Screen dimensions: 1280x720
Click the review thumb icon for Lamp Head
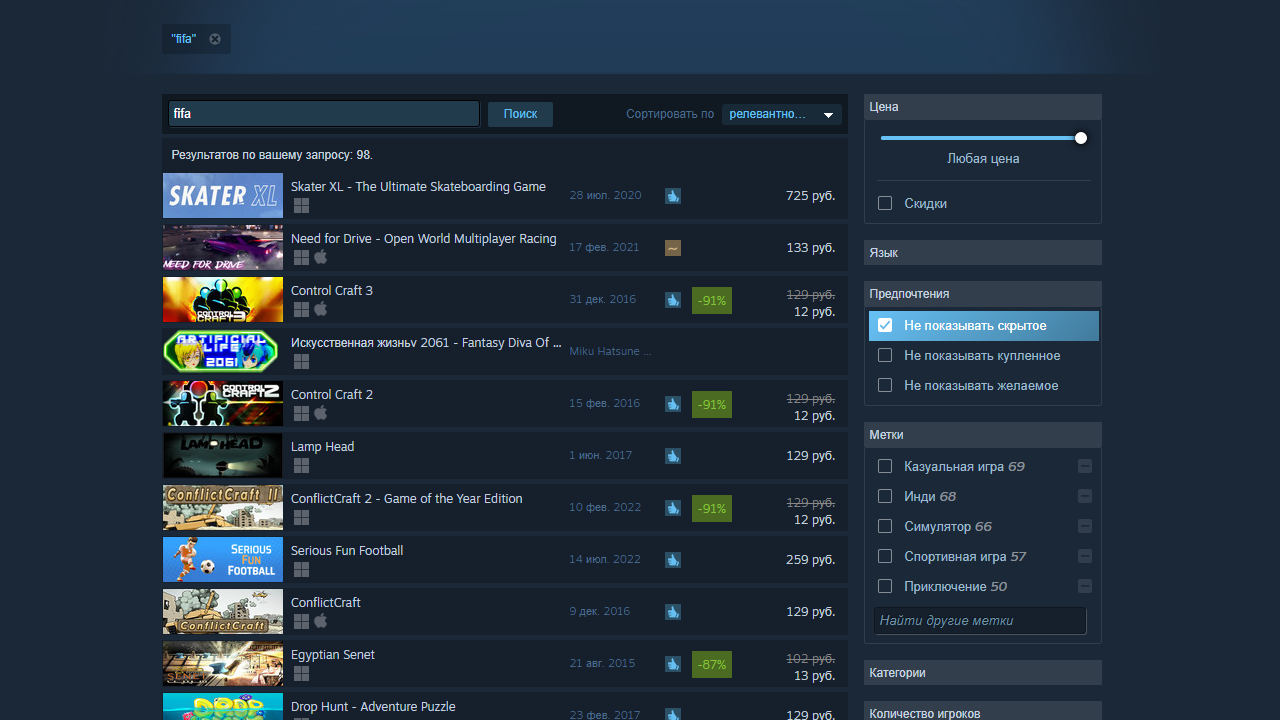pyautogui.click(x=673, y=456)
